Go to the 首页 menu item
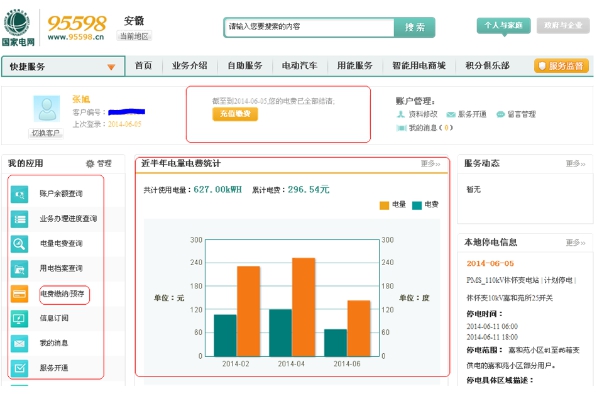Viewport: 597px width, 394px height. pos(144,66)
